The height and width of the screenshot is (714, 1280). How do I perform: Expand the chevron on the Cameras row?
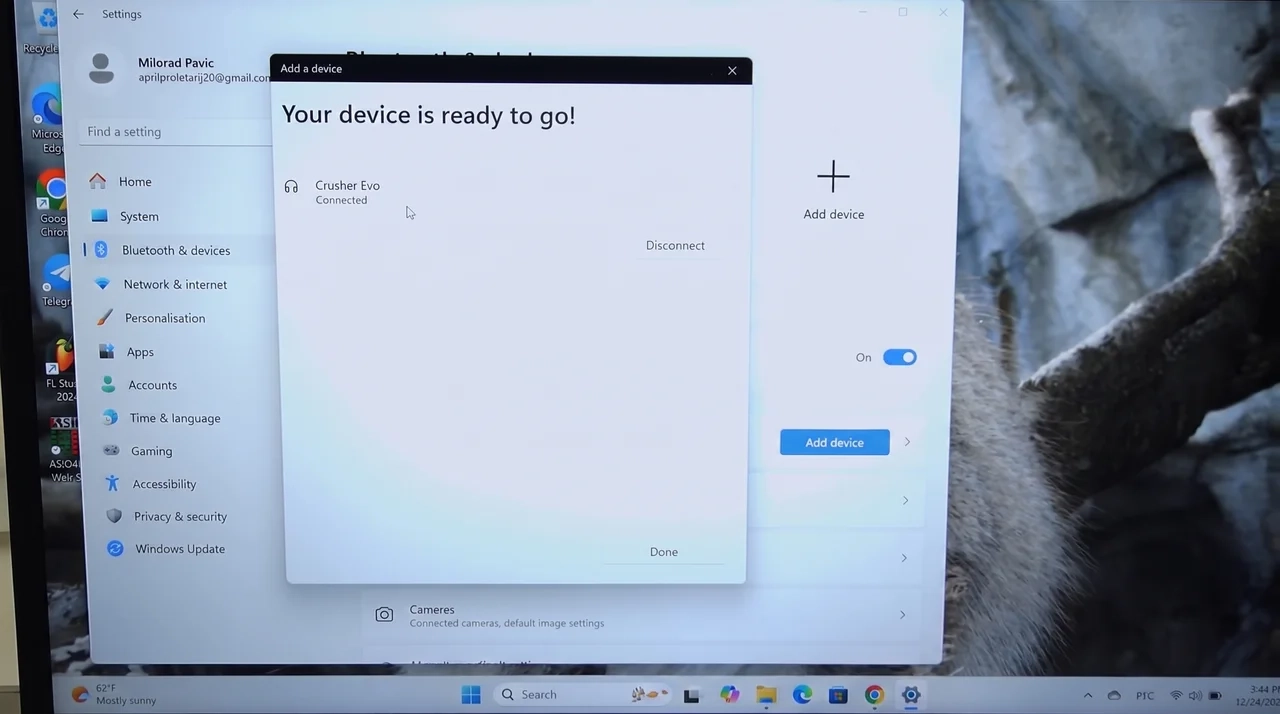[x=902, y=615]
